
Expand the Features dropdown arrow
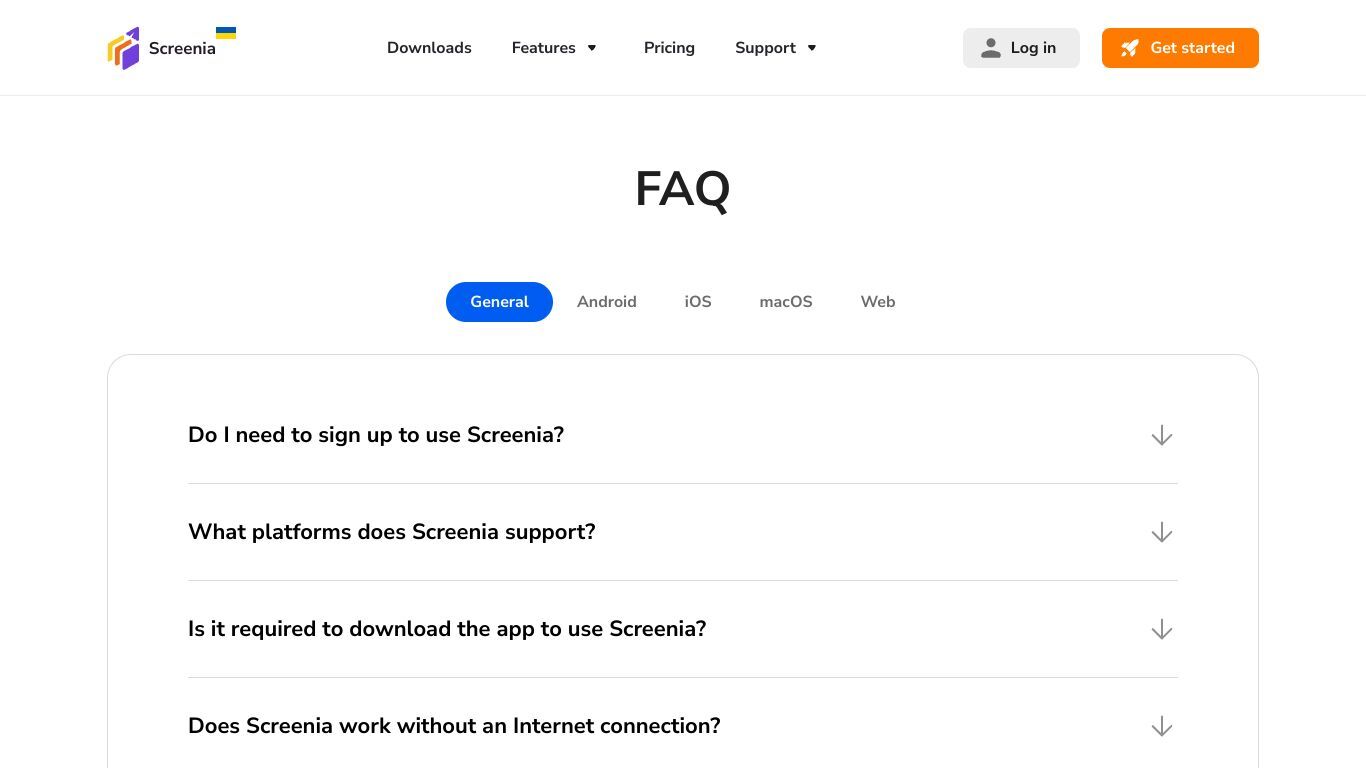click(592, 48)
